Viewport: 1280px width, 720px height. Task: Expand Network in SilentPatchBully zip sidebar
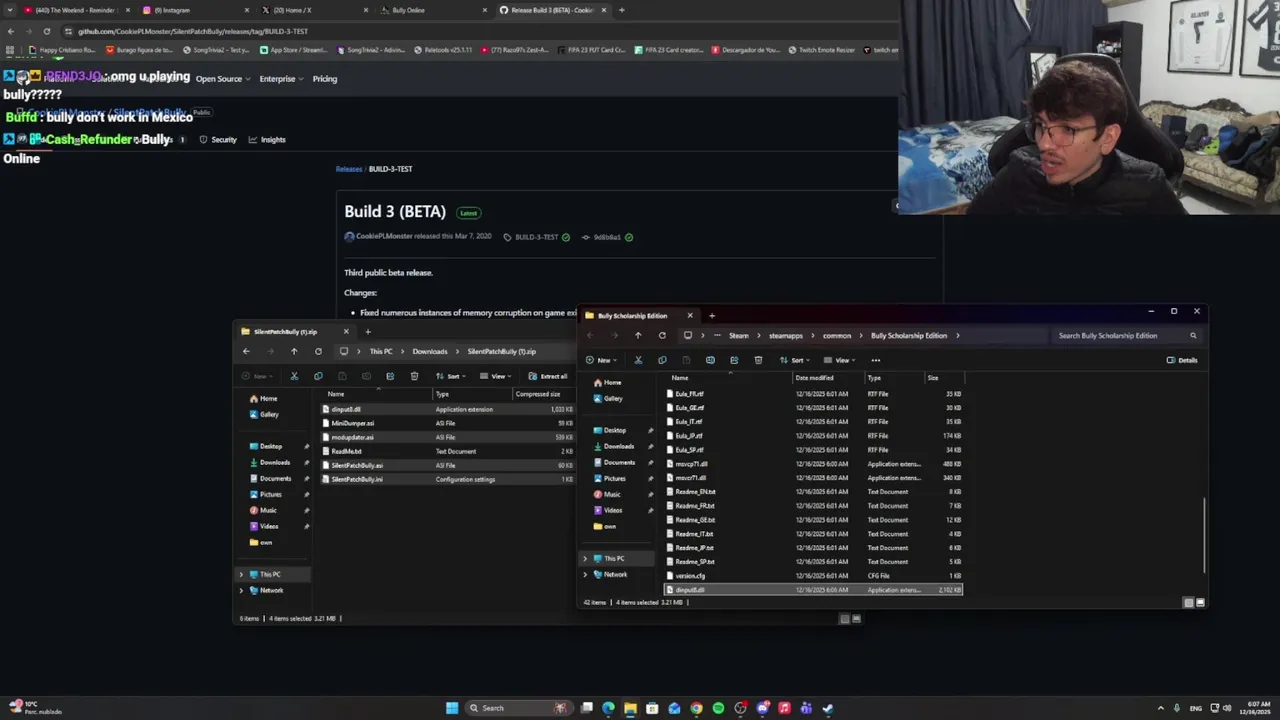tap(241, 590)
